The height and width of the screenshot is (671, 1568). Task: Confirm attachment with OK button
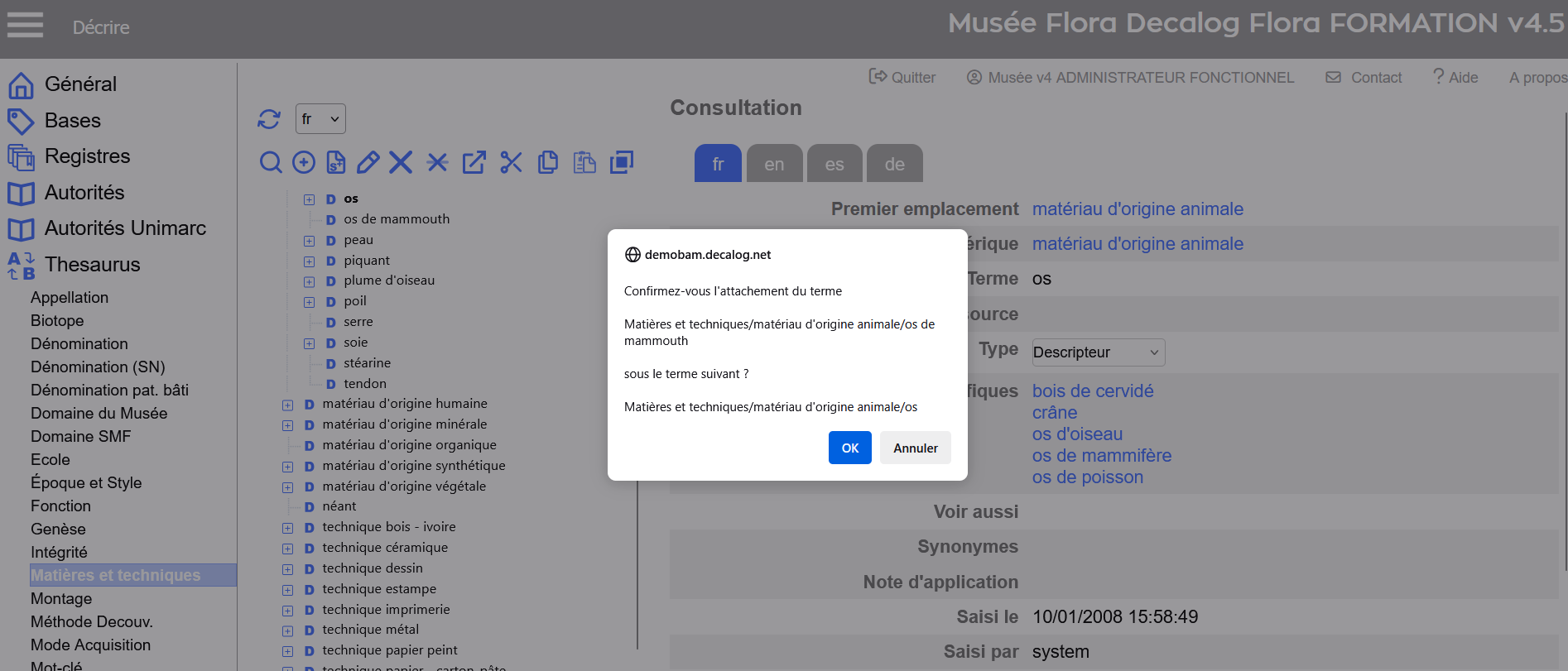tap(849, 448)
